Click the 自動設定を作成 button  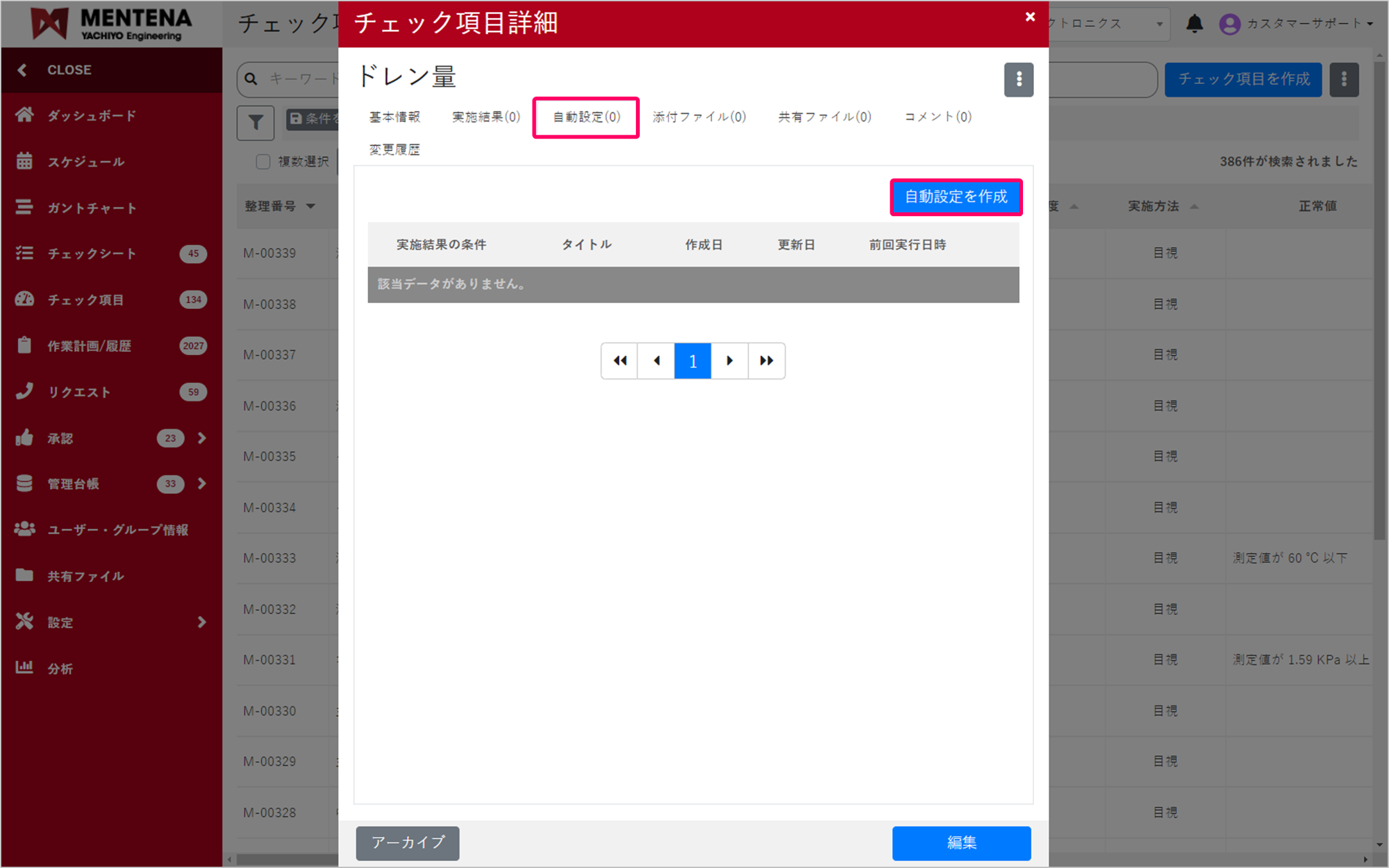point(956,197)
